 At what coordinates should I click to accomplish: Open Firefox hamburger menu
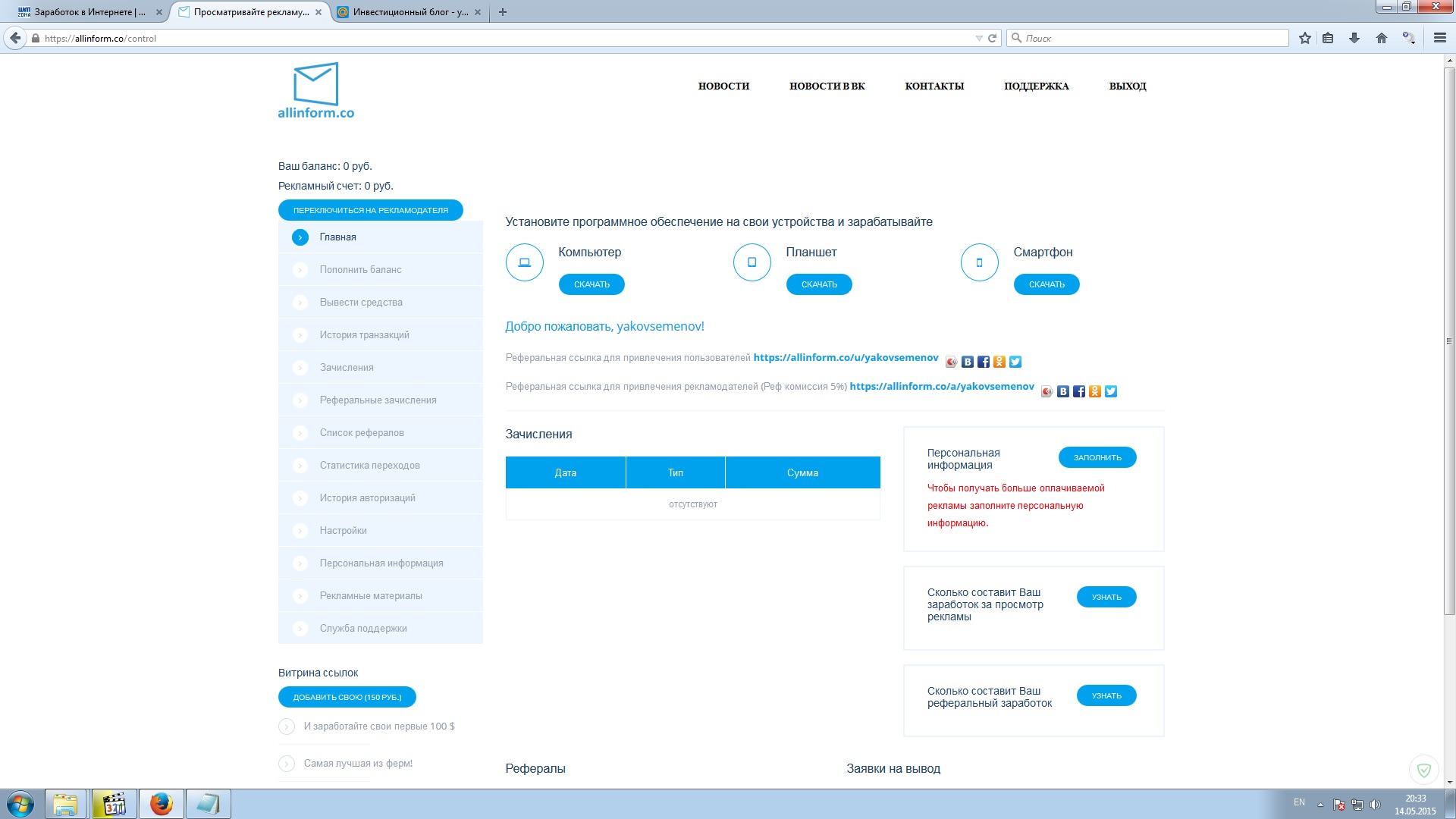(1439, 38)
